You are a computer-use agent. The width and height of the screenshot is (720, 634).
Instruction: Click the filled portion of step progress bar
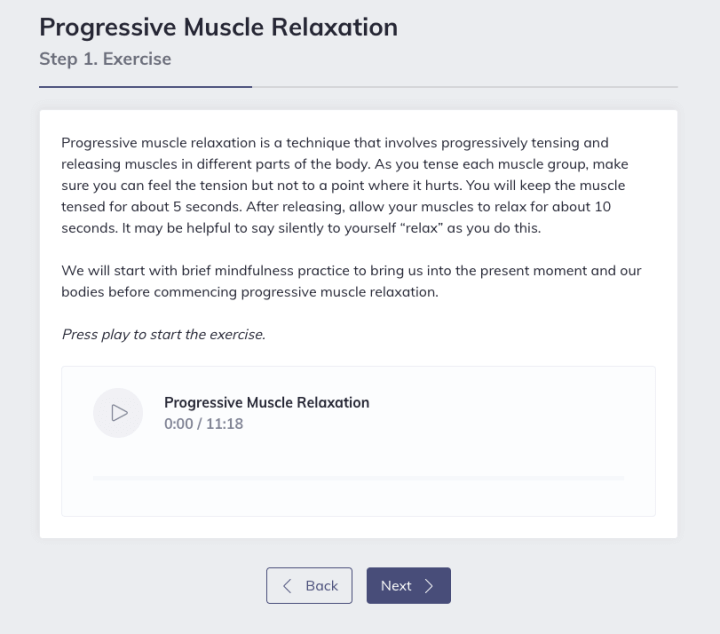tap(145, 87)
